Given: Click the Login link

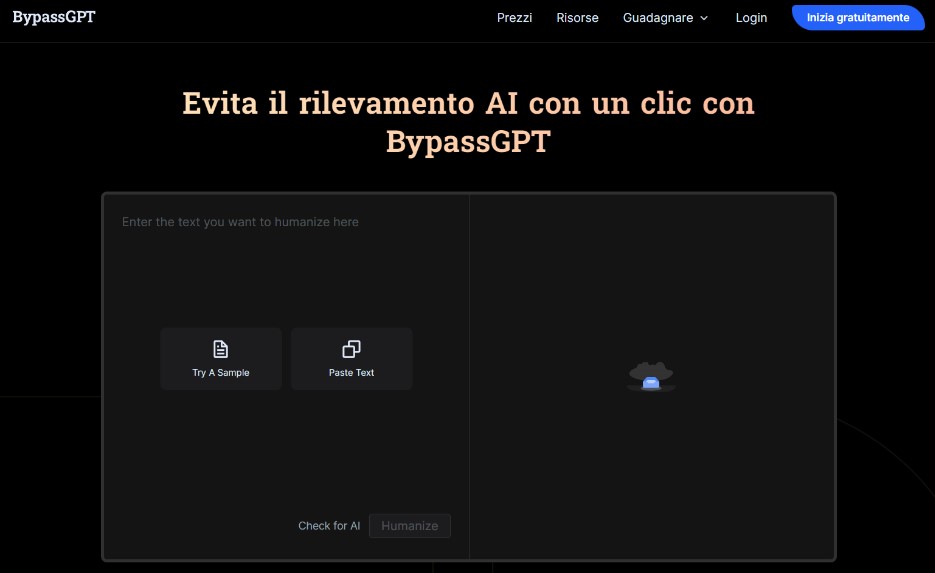Looking at the screenshot, I should point(751,18).
